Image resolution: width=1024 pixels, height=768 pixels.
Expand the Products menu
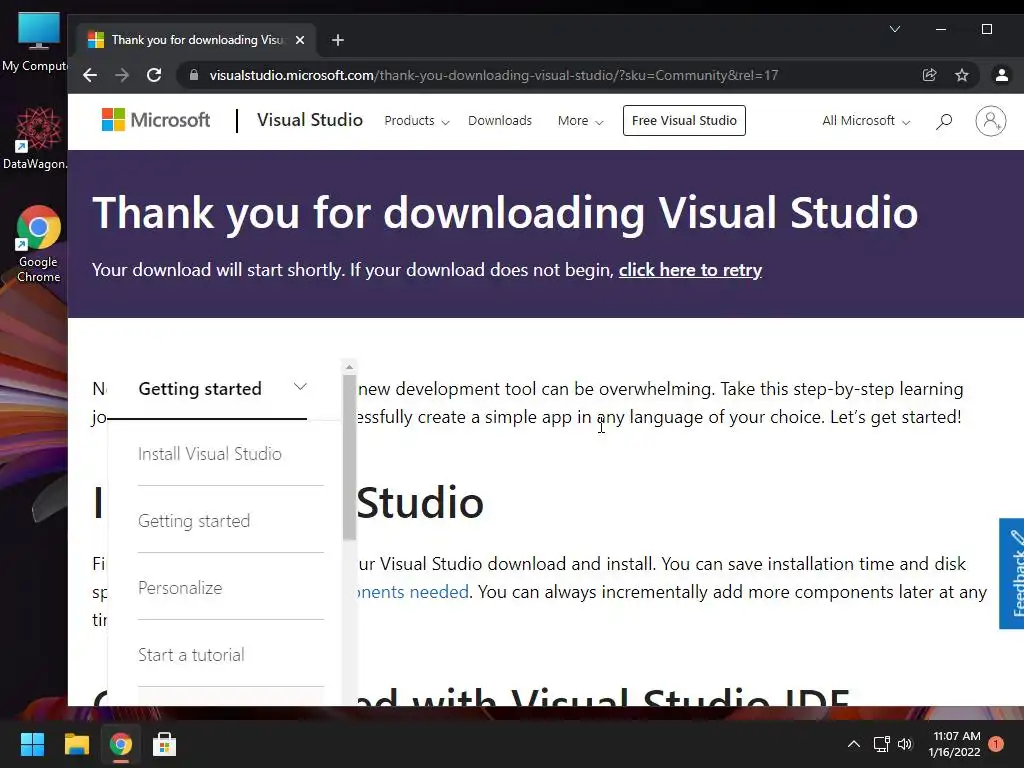[x=417, y=121]
